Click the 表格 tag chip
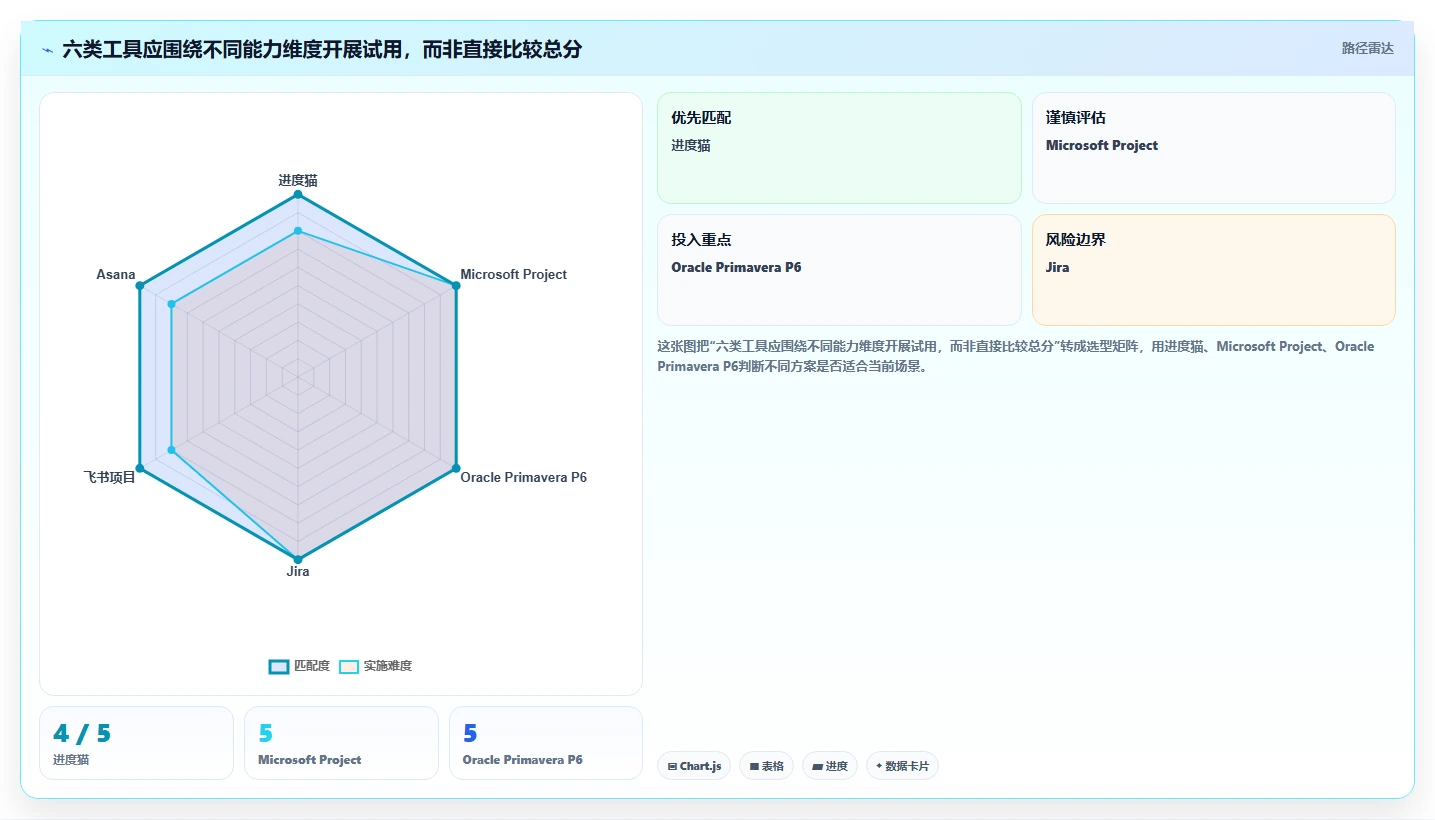The height and width of the screenshot is (820, 1435). click(x=766, y=766)
